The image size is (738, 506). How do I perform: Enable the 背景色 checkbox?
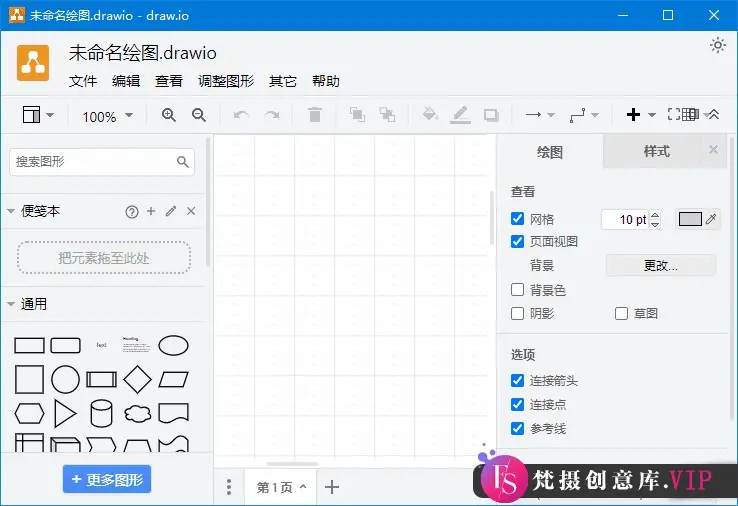(517, 289)
